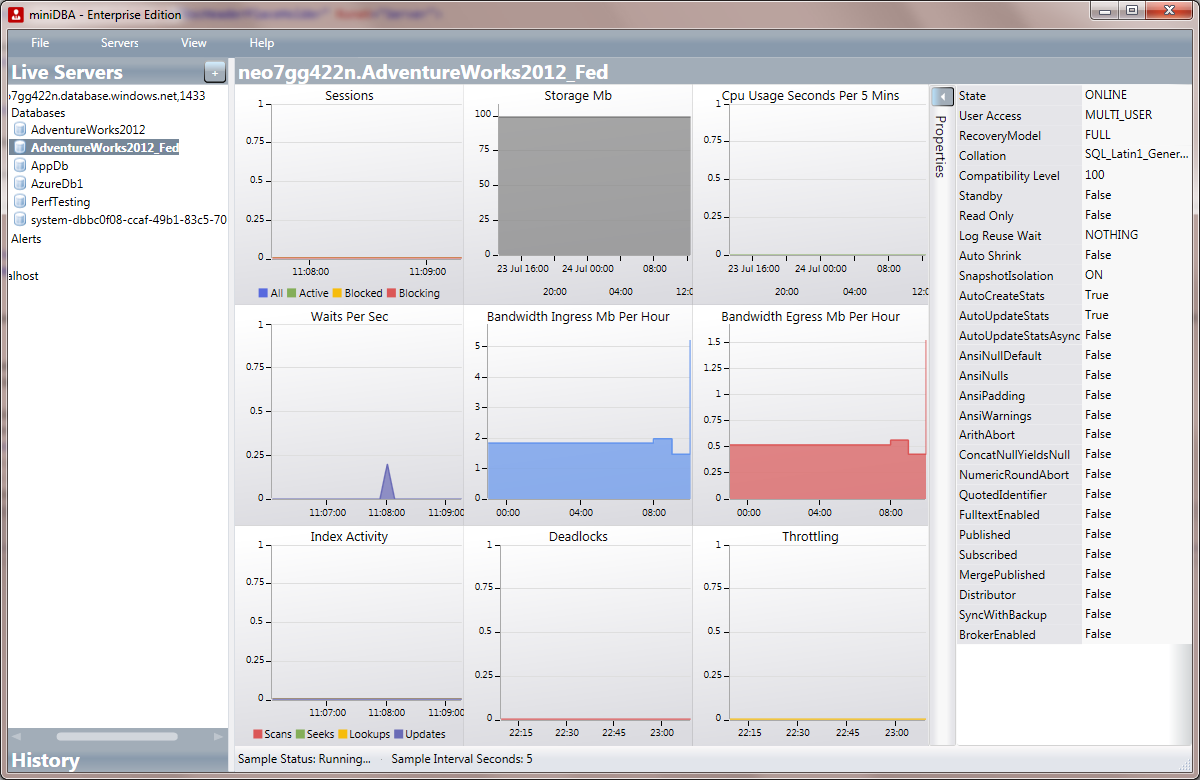1200x780 pixels.
Task: Select the Collation value SQL_Latin1
Action: [1137, 155]
